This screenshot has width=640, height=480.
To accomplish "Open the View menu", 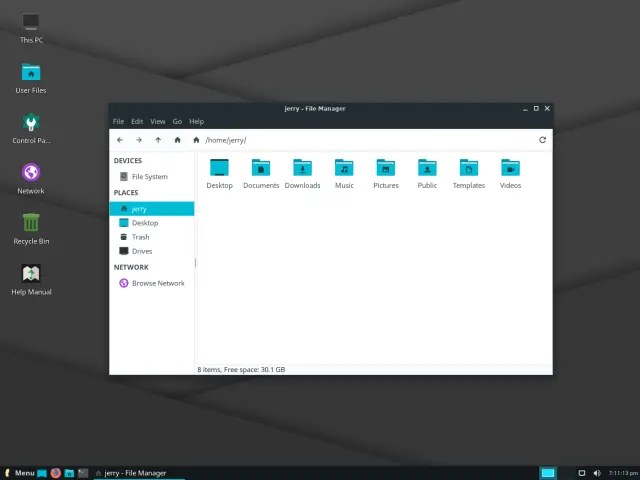I will pos(157,121).
